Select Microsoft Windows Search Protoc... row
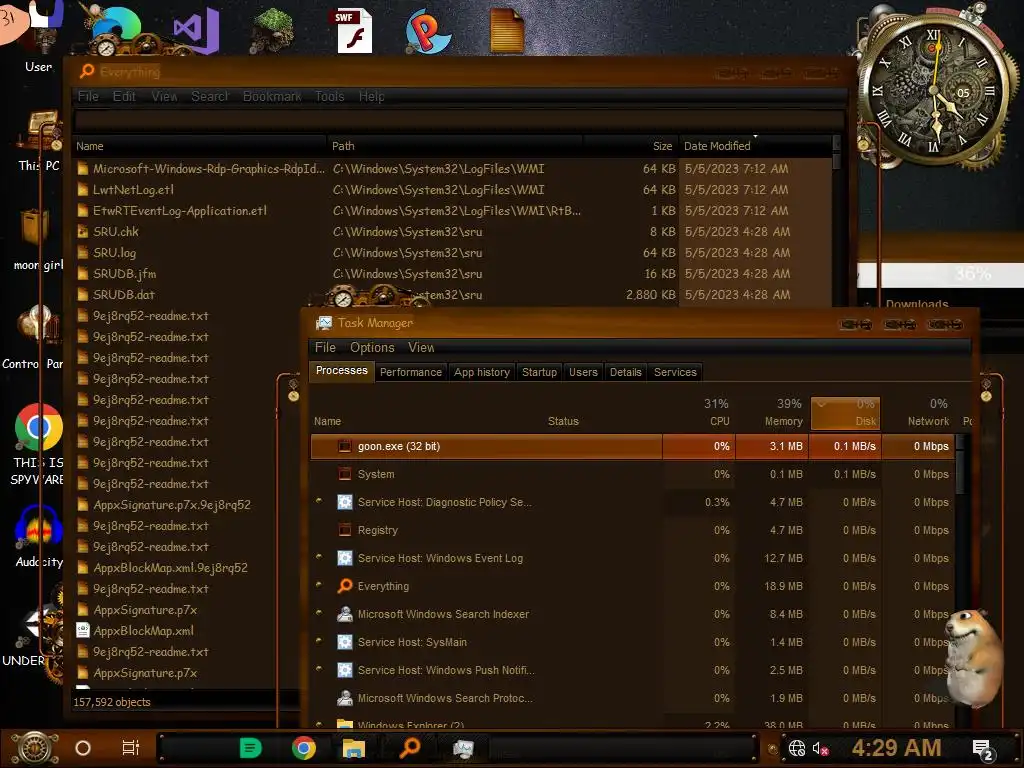This screenshot has height=768, width=1024. [x=633, y=698]
